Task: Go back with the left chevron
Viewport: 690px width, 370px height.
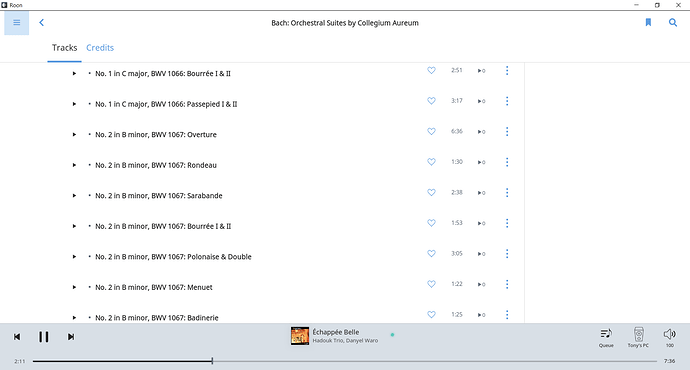Action: 42,22
